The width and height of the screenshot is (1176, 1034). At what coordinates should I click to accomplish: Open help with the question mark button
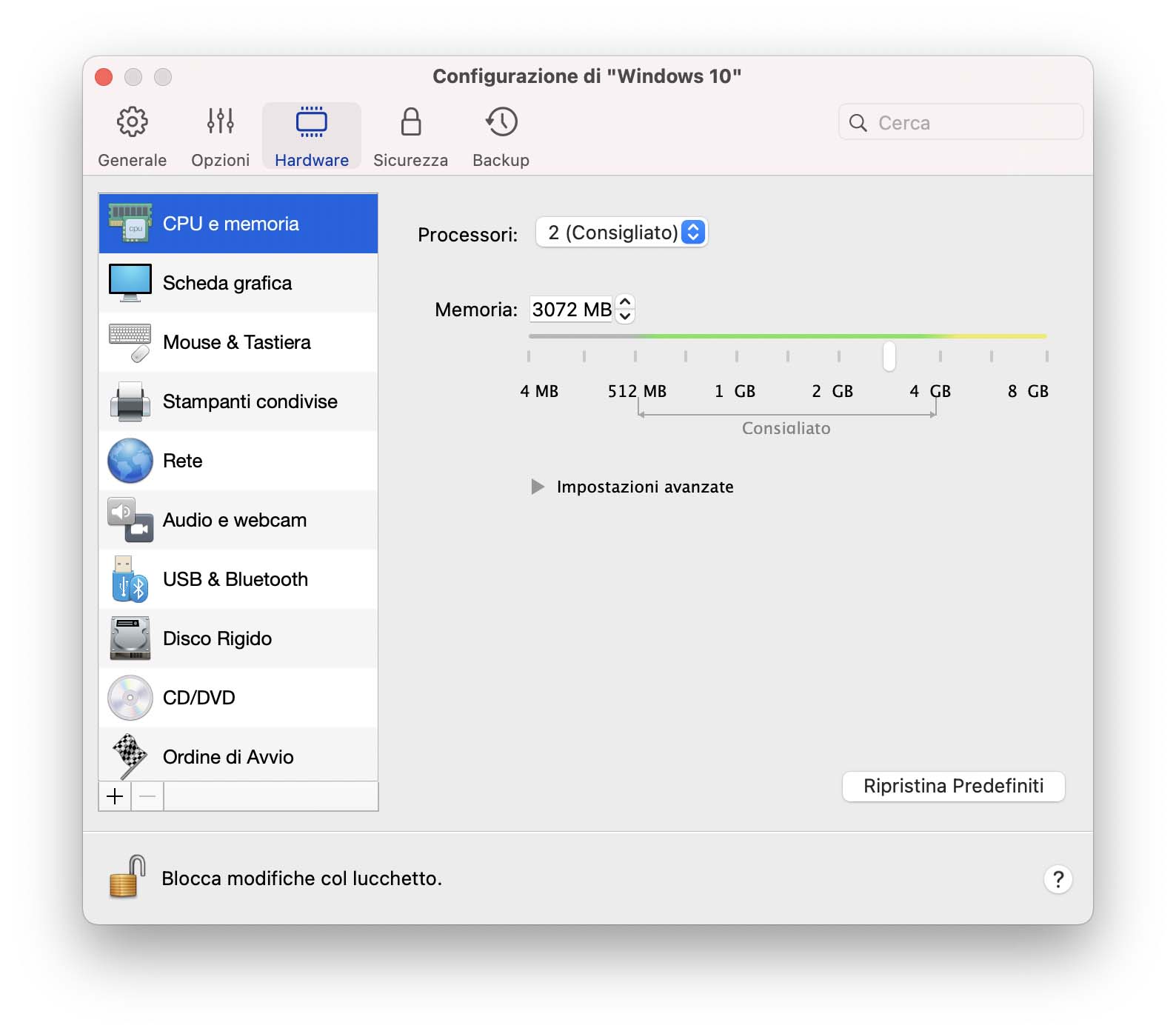(1058, 879)
